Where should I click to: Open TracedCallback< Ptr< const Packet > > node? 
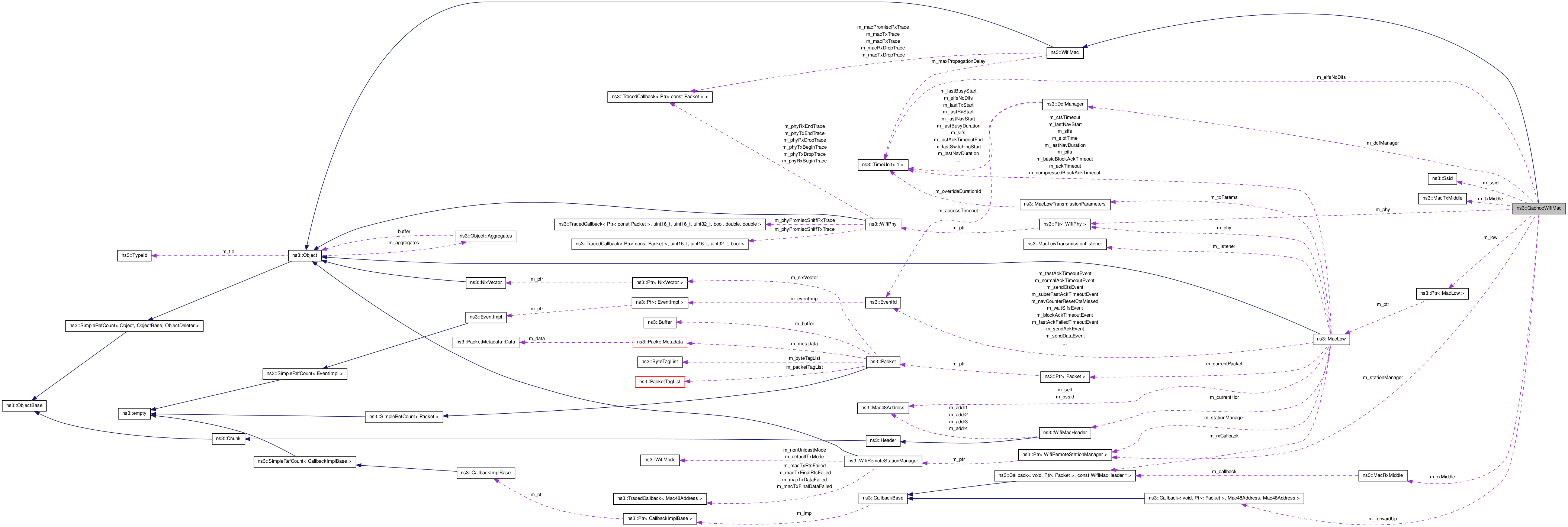(660, 97)
